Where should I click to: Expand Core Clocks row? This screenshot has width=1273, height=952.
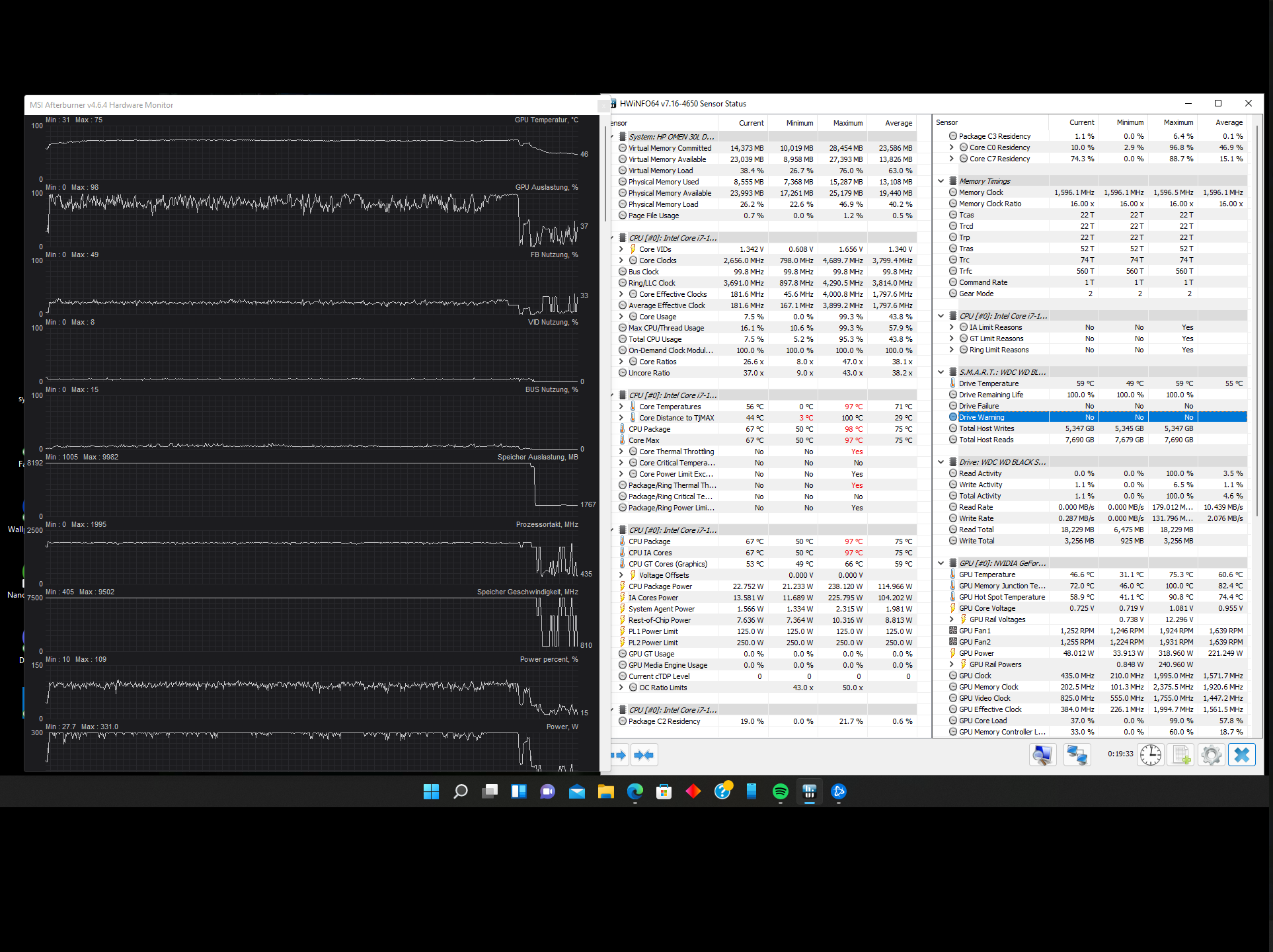pos(621,260)
